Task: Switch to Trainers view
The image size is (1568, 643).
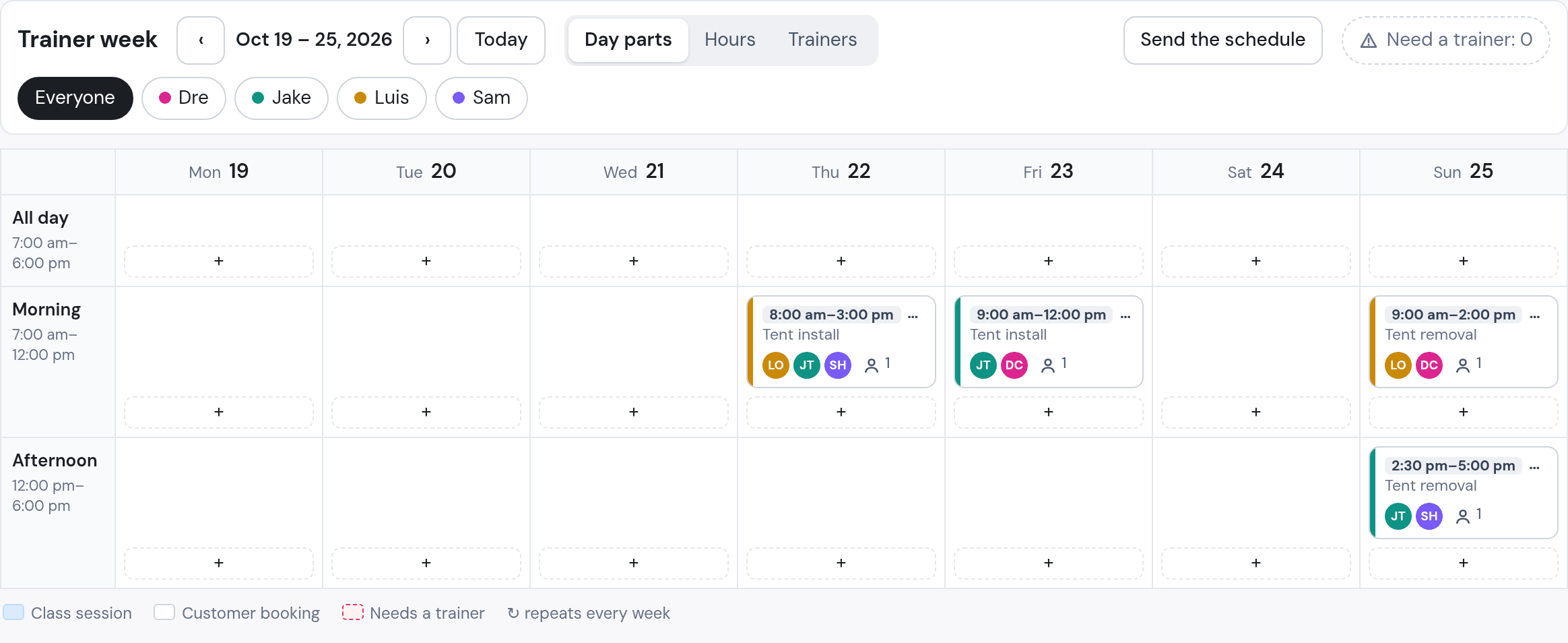Action: [x=822, y=40]
